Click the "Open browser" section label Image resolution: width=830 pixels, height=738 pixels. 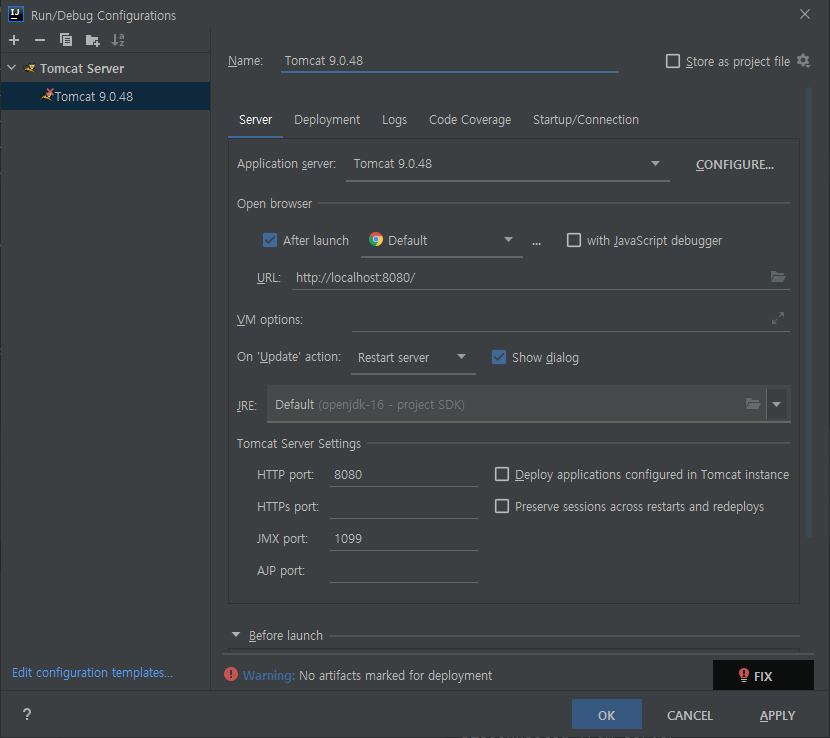[274, 204]
